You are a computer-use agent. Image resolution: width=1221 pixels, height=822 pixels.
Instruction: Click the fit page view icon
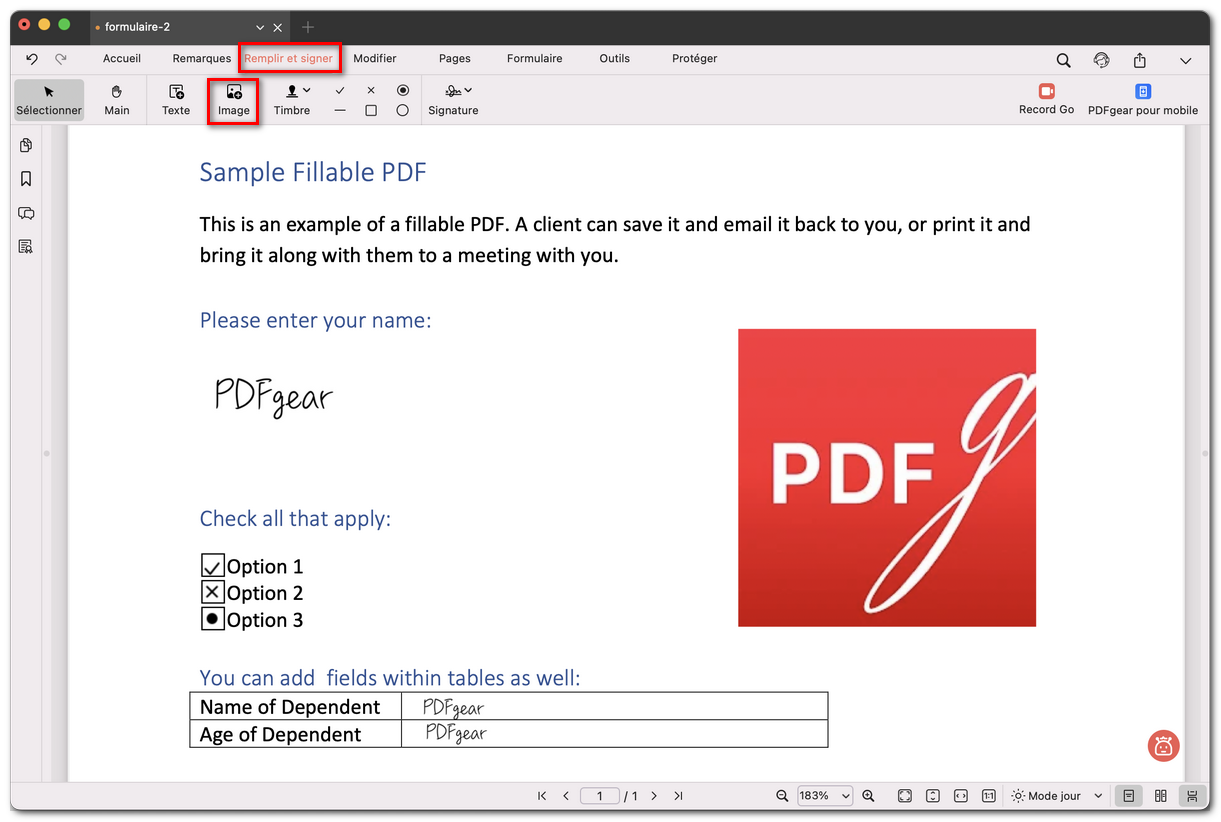(x=905, y=796)
